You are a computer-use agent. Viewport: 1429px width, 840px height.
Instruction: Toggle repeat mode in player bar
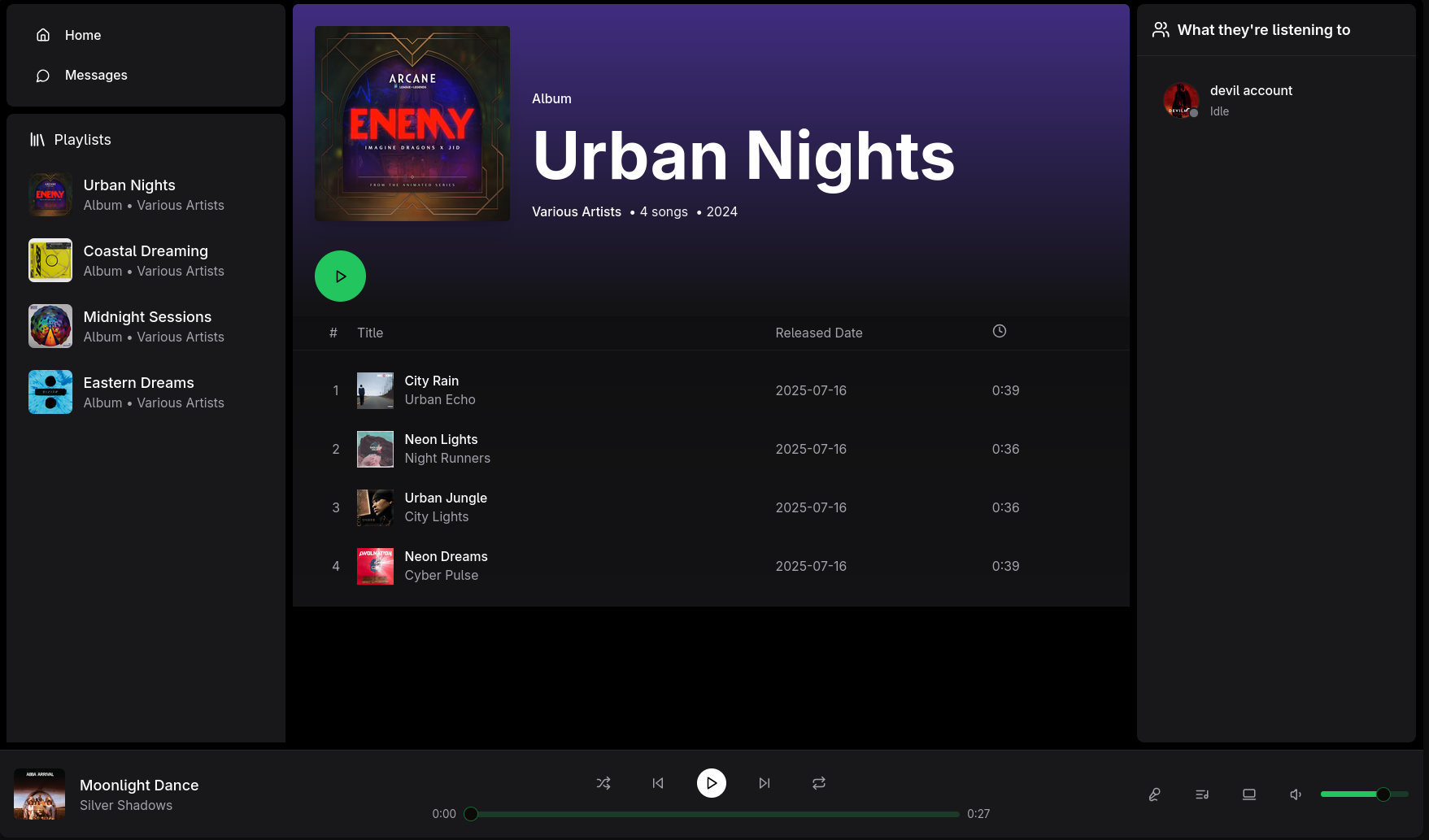(819, 783)
